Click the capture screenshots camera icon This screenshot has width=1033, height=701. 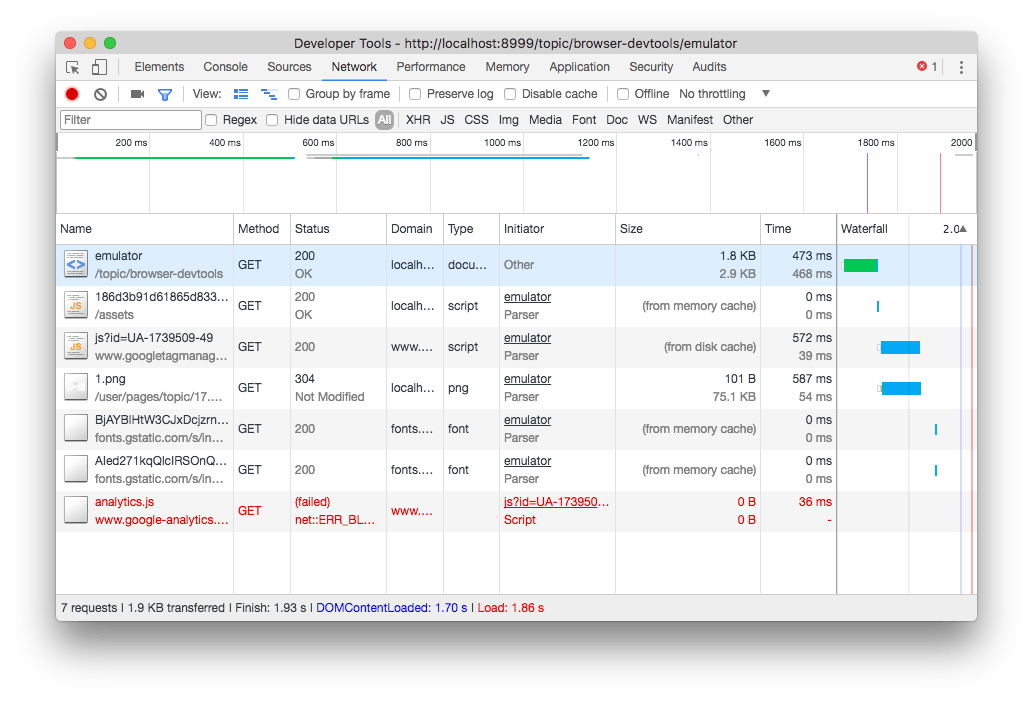[137, 94]
